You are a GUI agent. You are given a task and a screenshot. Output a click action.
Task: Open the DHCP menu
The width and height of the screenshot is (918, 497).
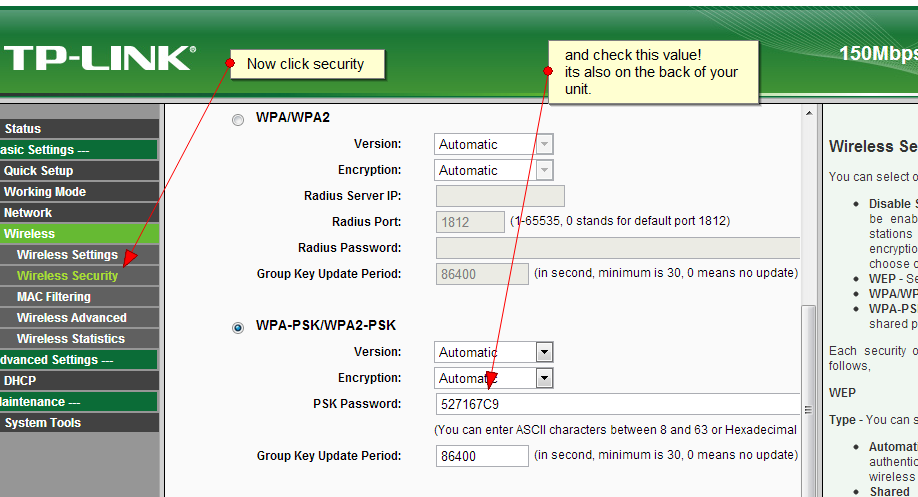click(79, 381)
